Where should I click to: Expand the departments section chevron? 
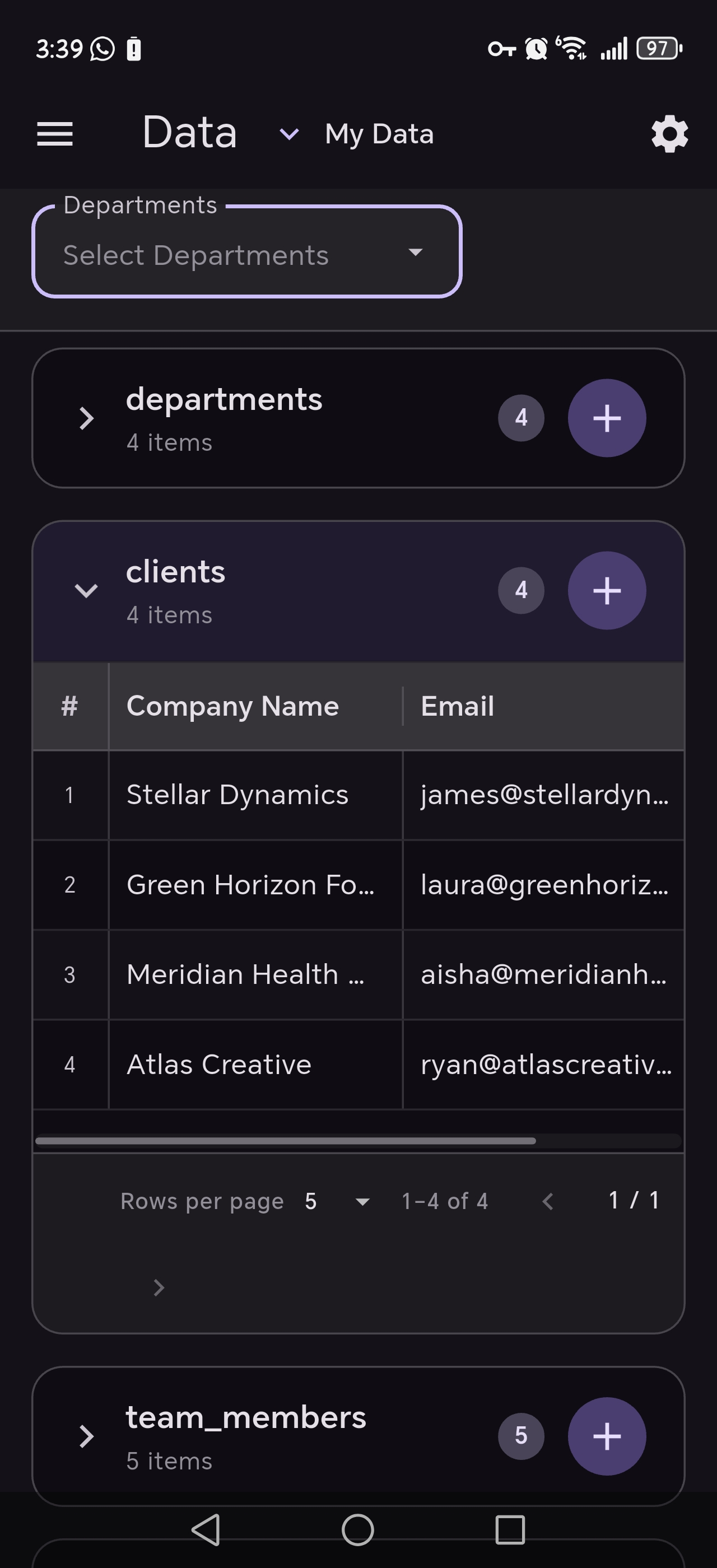pos(86,418)
